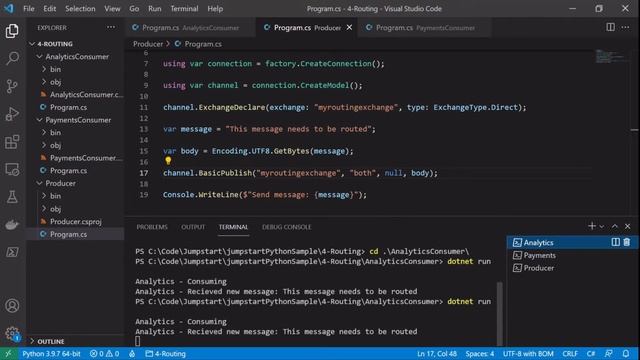Open the Terminal menu

click(184, 9)
